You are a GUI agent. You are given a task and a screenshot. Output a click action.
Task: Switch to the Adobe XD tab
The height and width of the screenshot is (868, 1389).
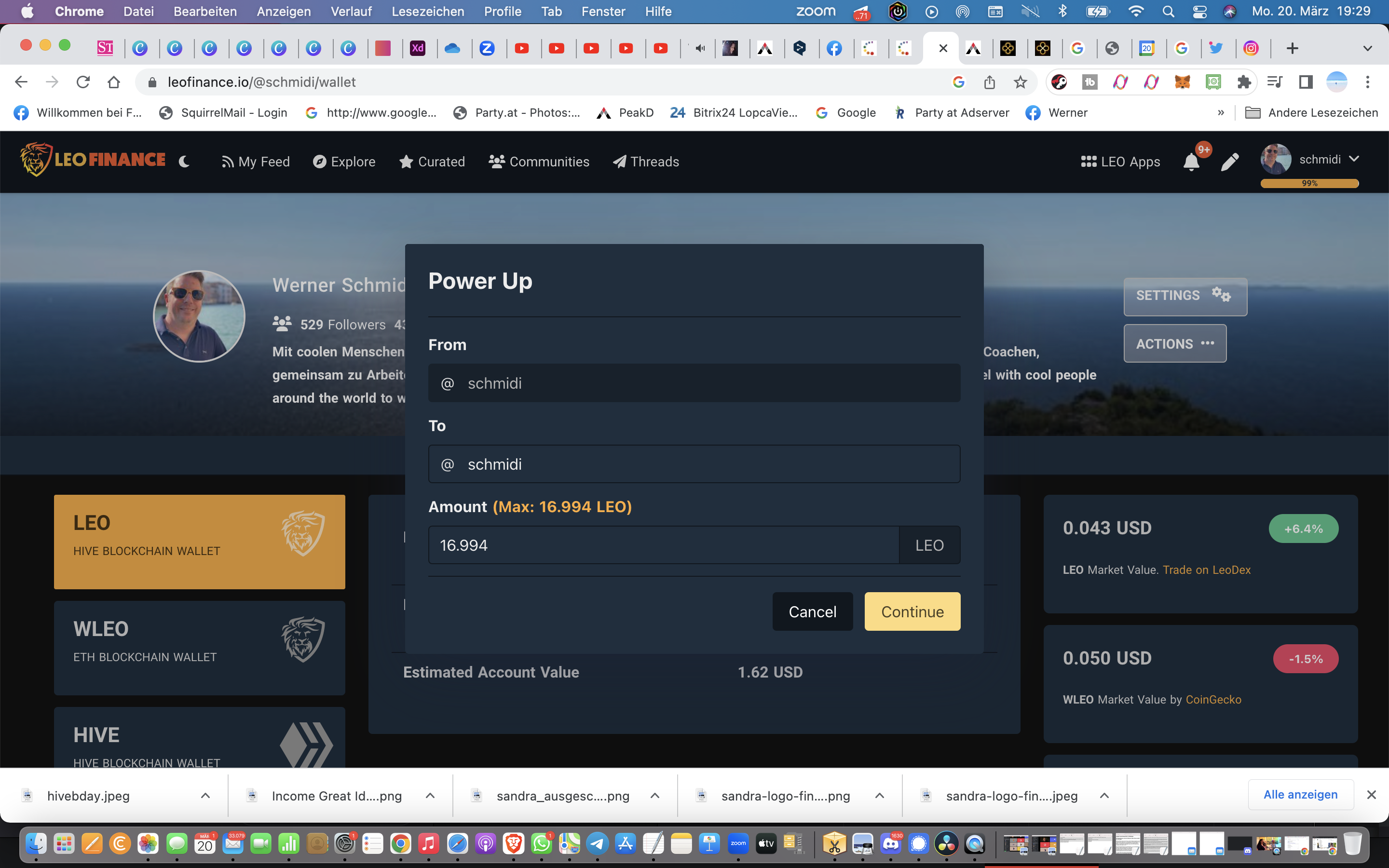point(418,48)
